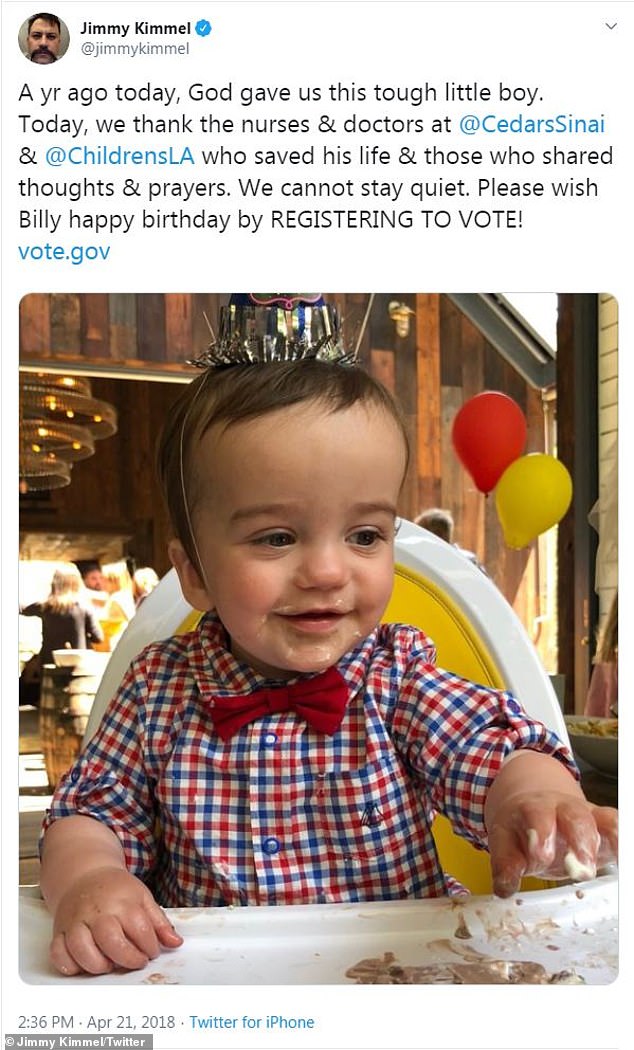Click the blue verified badge
634x1050 pixels.
click(204, 28)
